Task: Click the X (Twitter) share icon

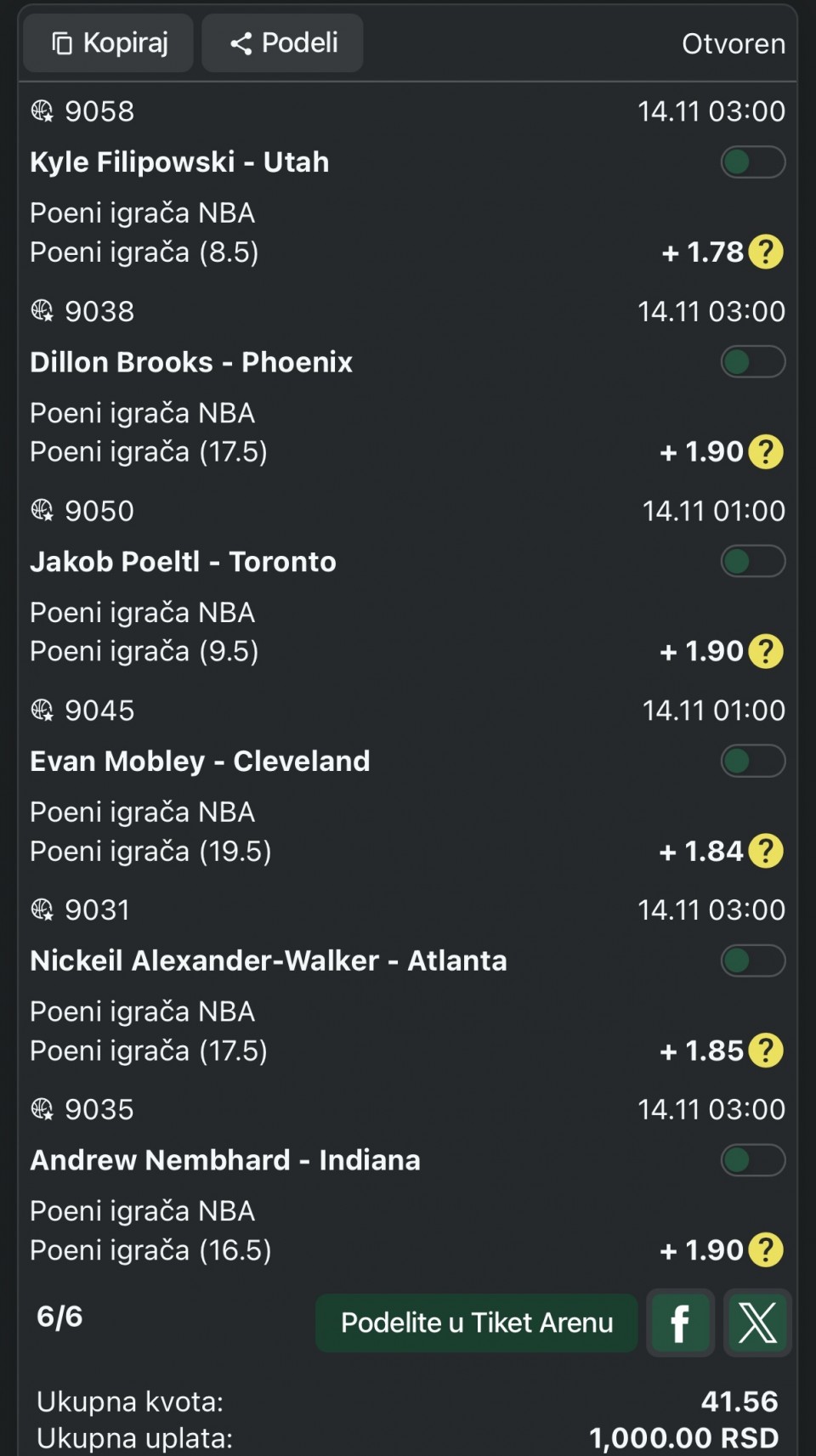Action: pos(757,1323)
